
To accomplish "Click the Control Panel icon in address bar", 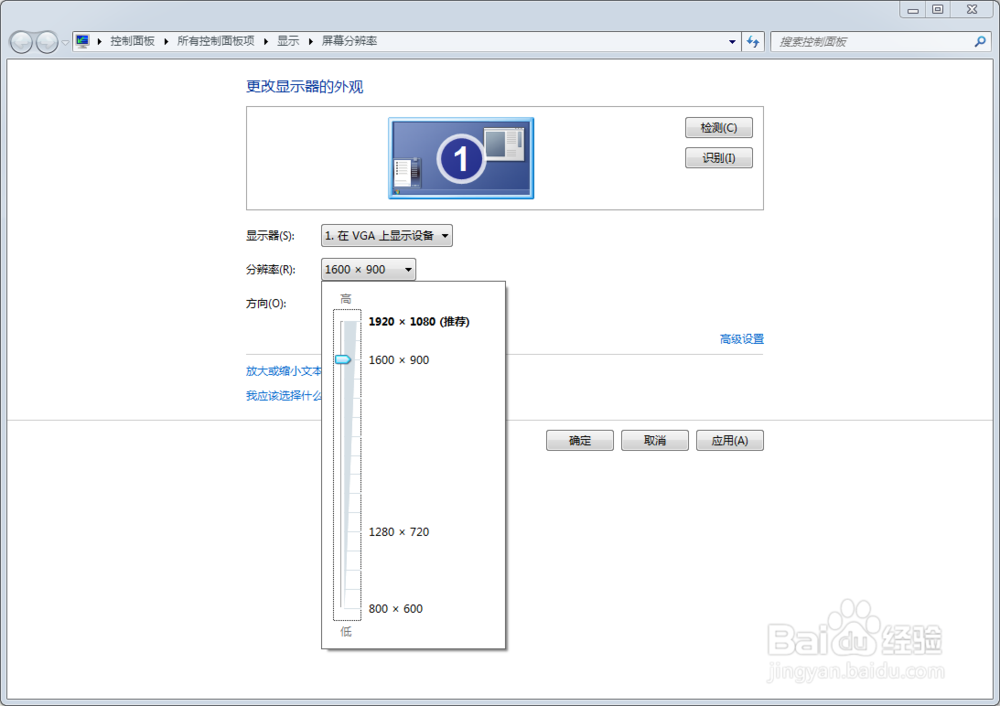I will 82,41.
